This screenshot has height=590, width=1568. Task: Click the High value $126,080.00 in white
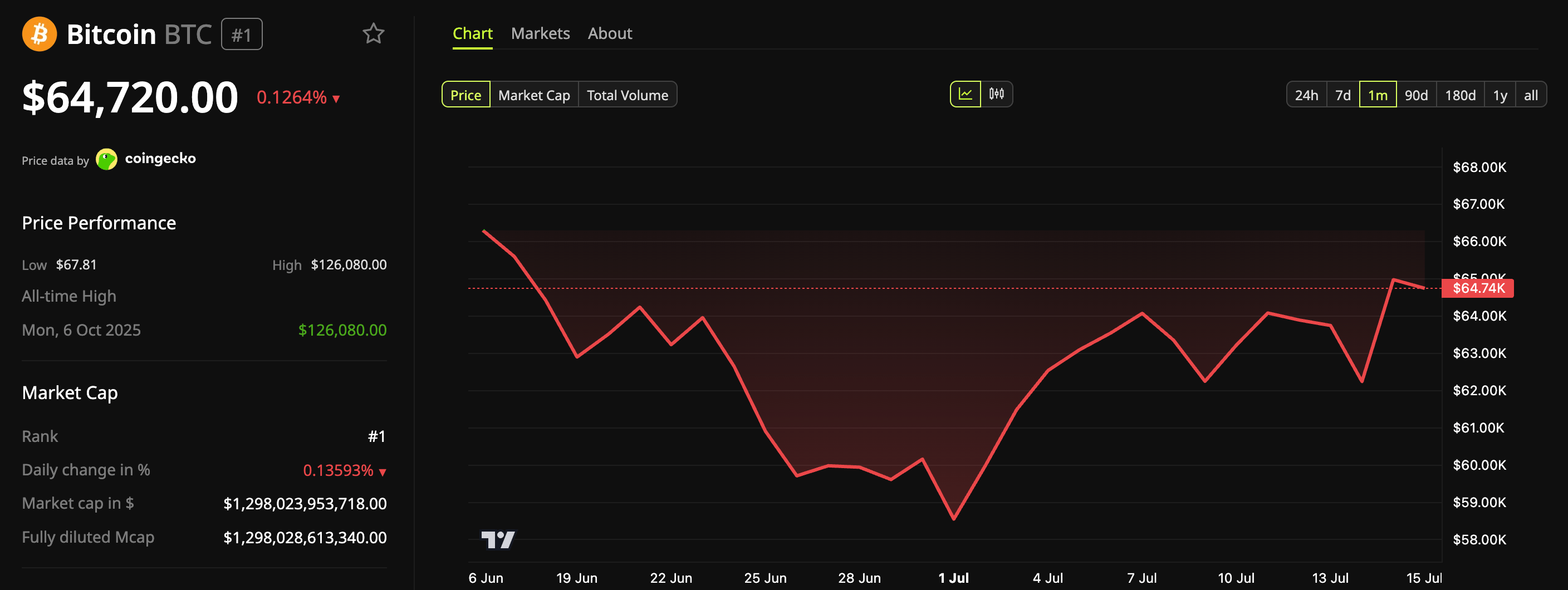click(x=349, y=264)
